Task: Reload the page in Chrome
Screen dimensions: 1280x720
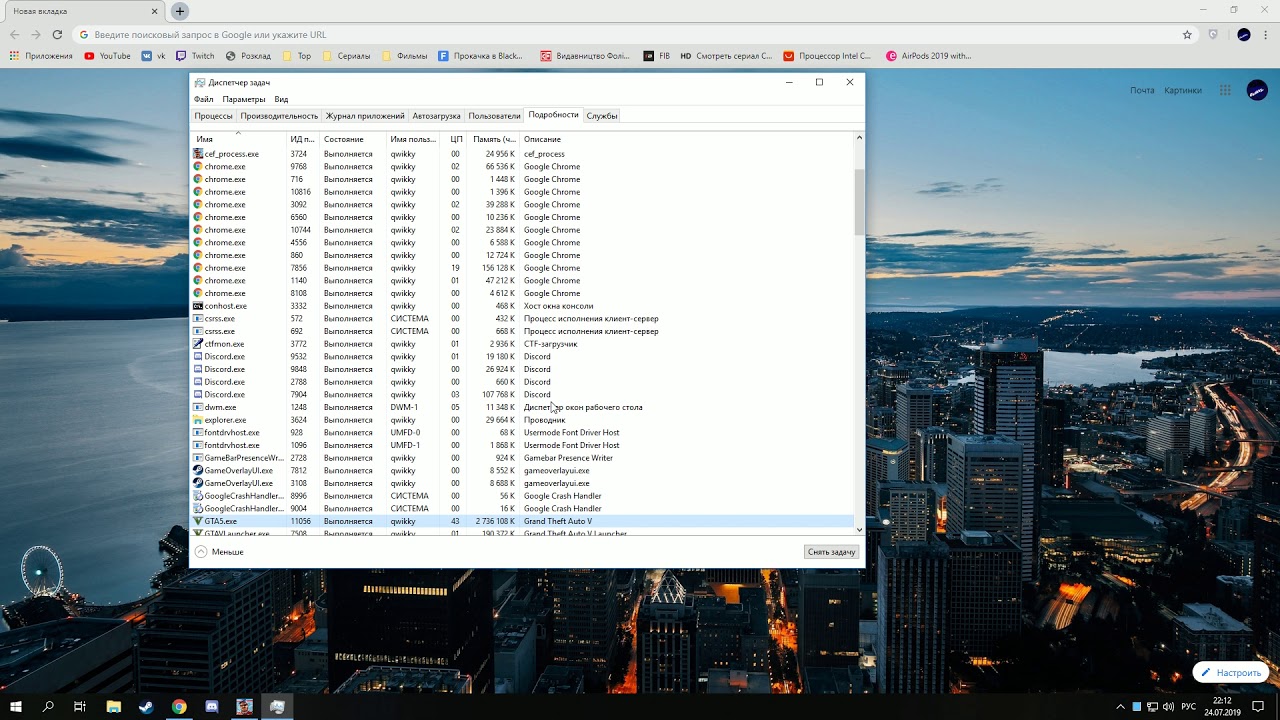Action: [x=57, y=34]
